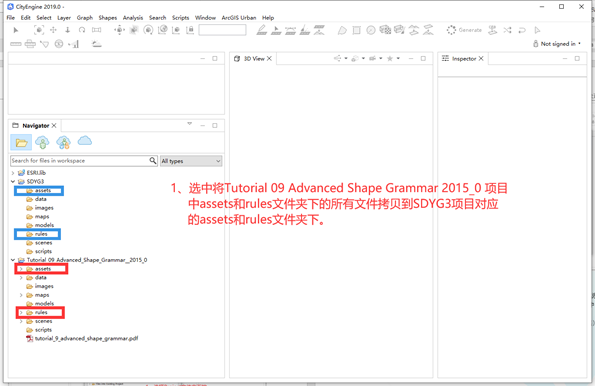Open the Shapes menu
The image size is (595, 386).
click(x=108, y=18)
